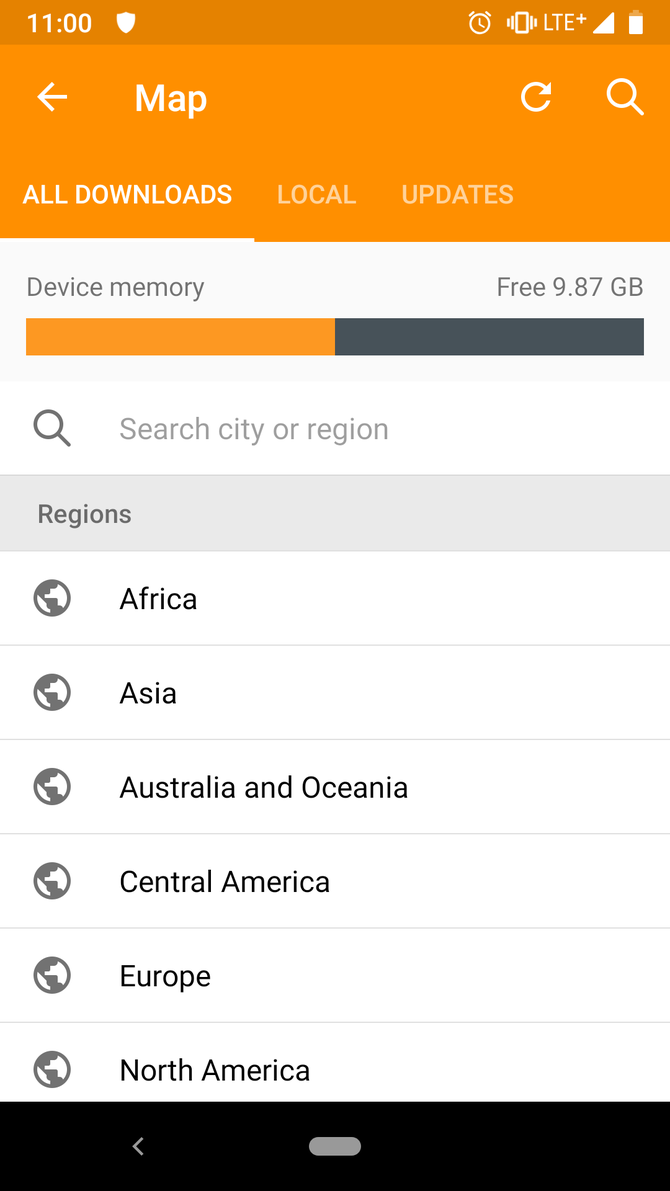
Task: Tap the globe icon beside Asia
Action: 52,693
